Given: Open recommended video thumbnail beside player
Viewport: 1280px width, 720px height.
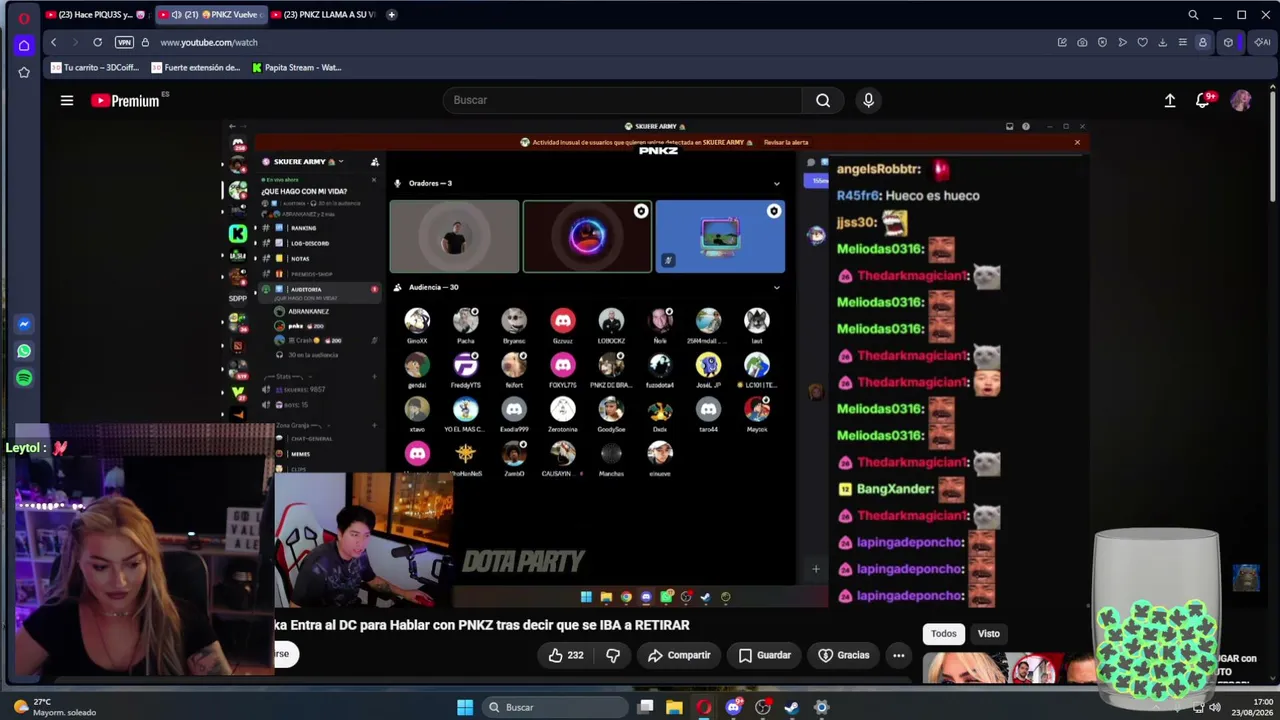Looking at the screenshot, I should click(1008, 668).
